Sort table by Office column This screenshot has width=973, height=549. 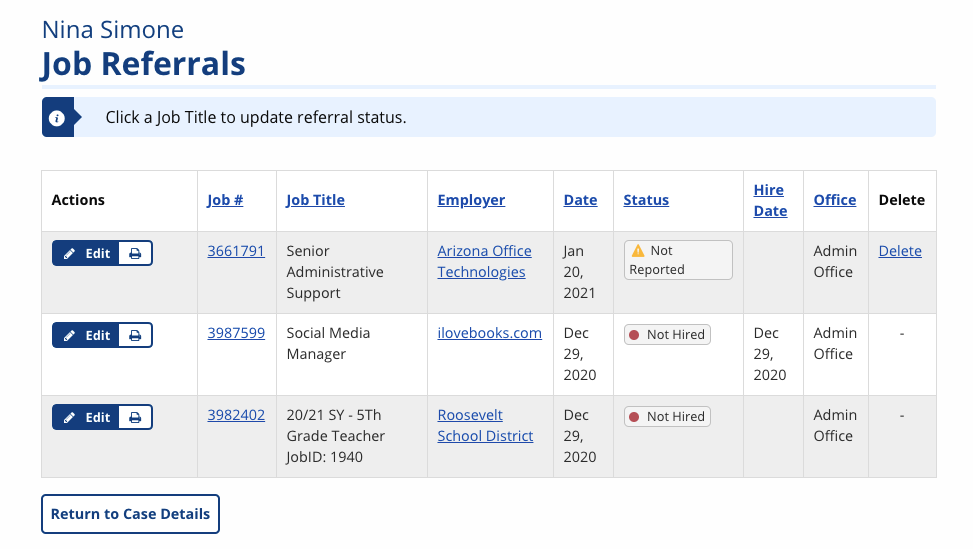click(835, 200)
